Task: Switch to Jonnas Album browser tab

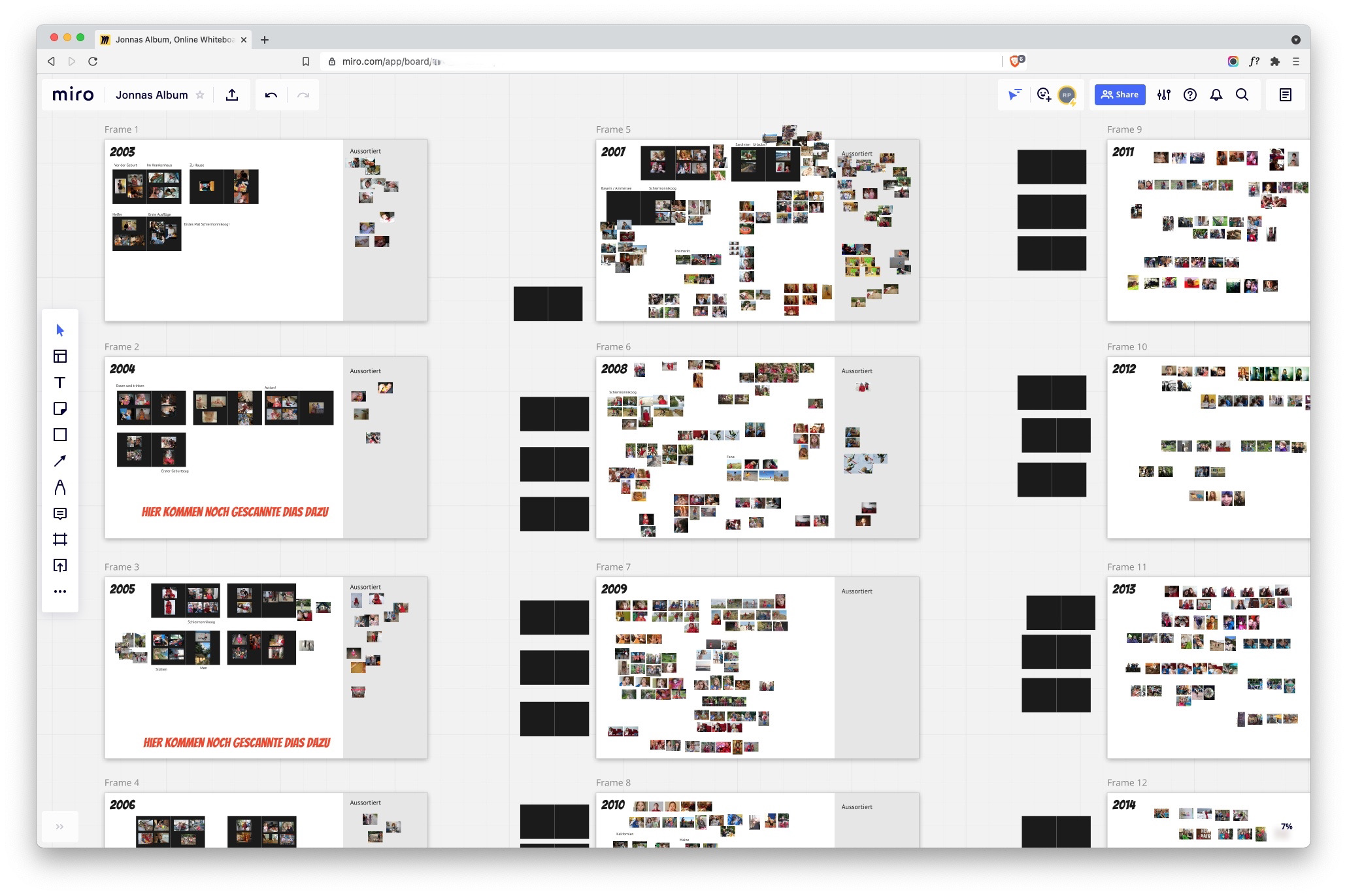Action: pos(173,40)
